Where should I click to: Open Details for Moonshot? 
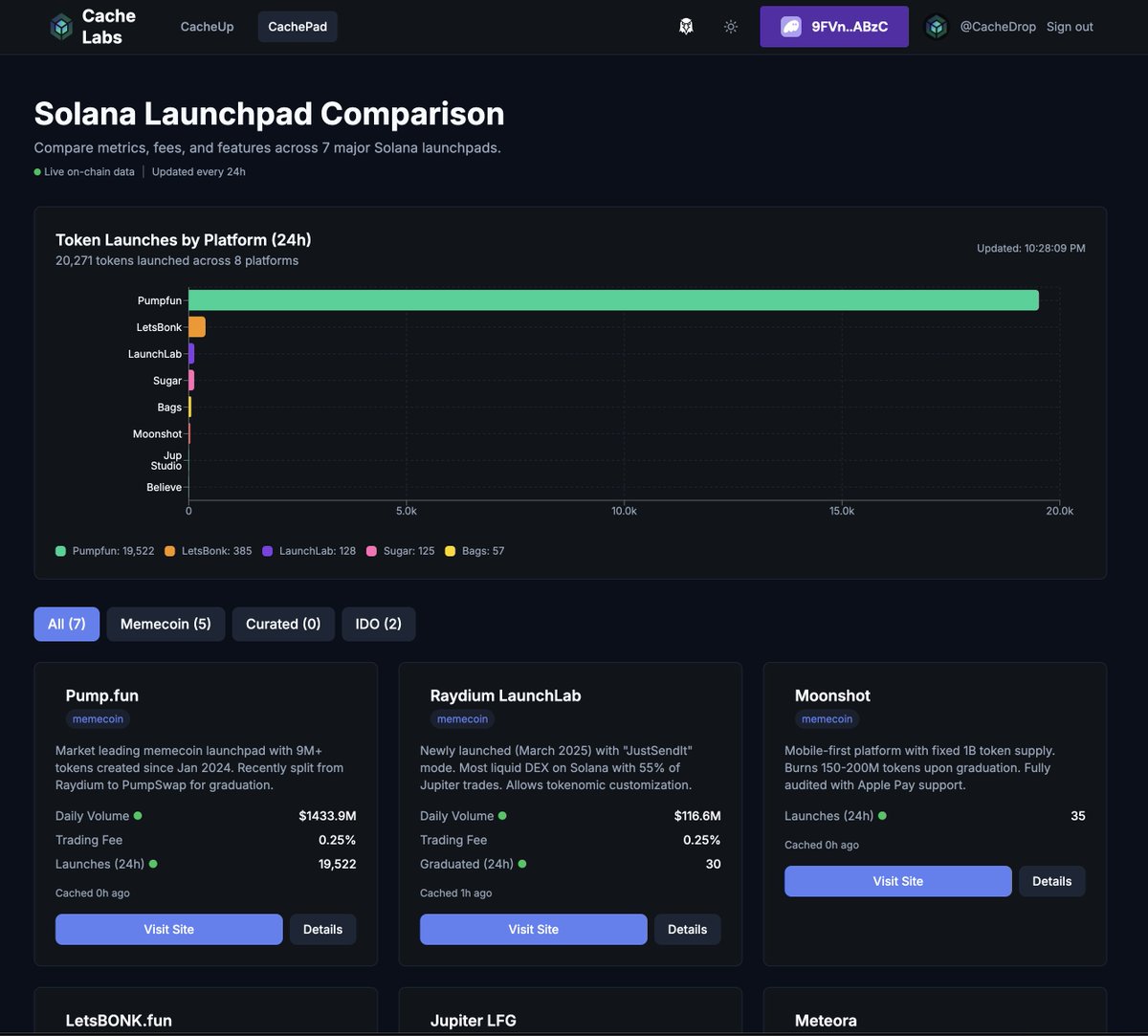coord(1052,881)
